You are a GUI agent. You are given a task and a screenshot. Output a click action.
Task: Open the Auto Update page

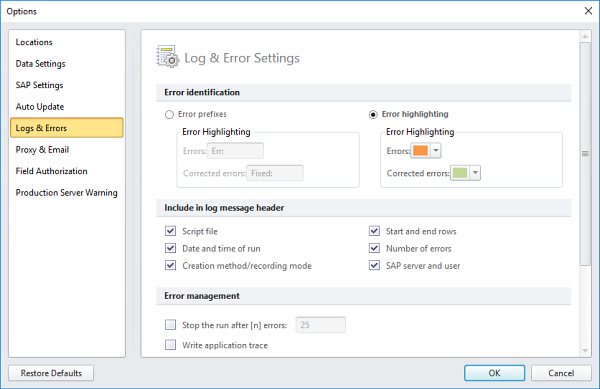(x=67, y=106)
